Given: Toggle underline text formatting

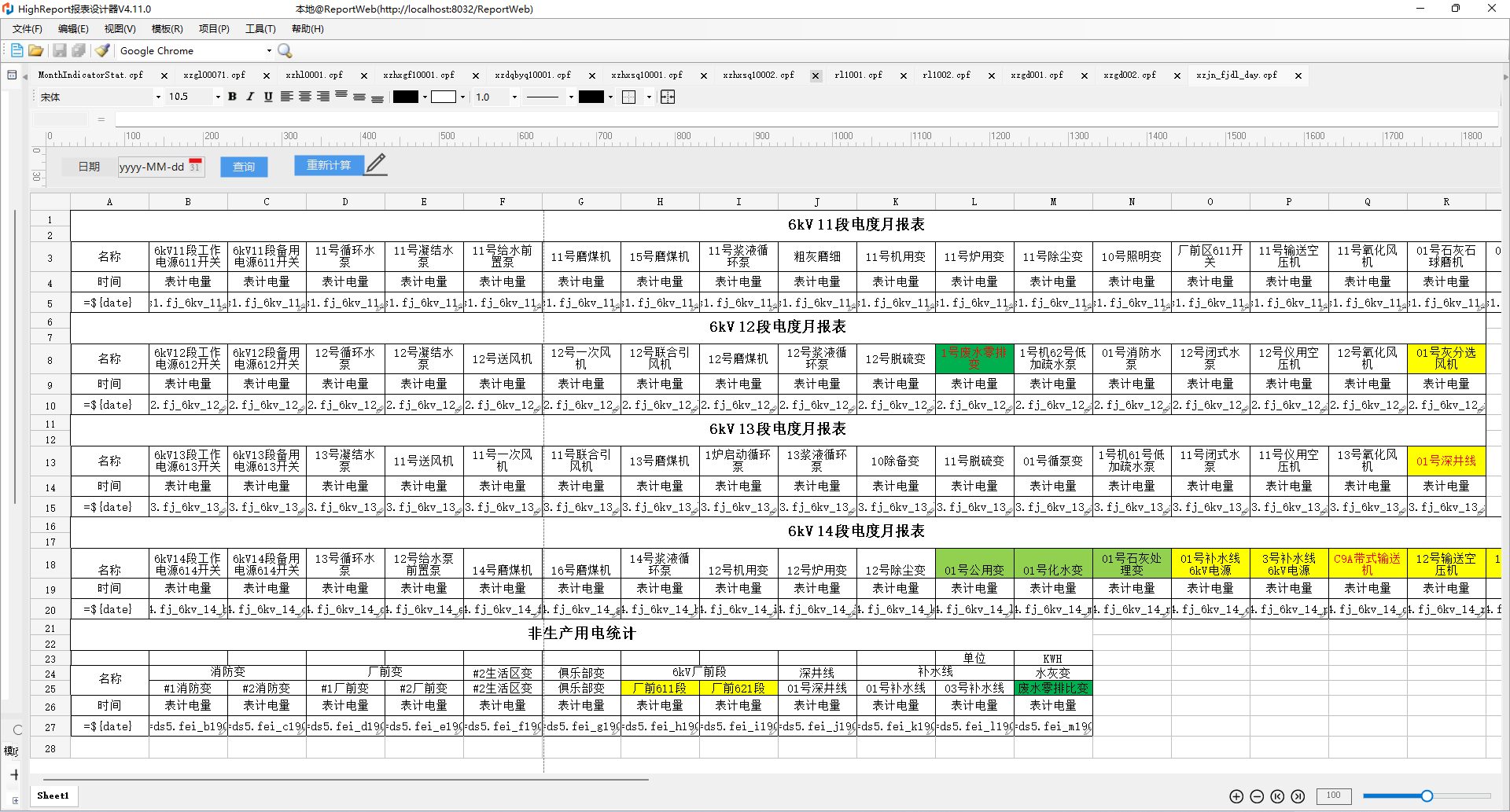Looking at the screenshot, I should (268, 97).
